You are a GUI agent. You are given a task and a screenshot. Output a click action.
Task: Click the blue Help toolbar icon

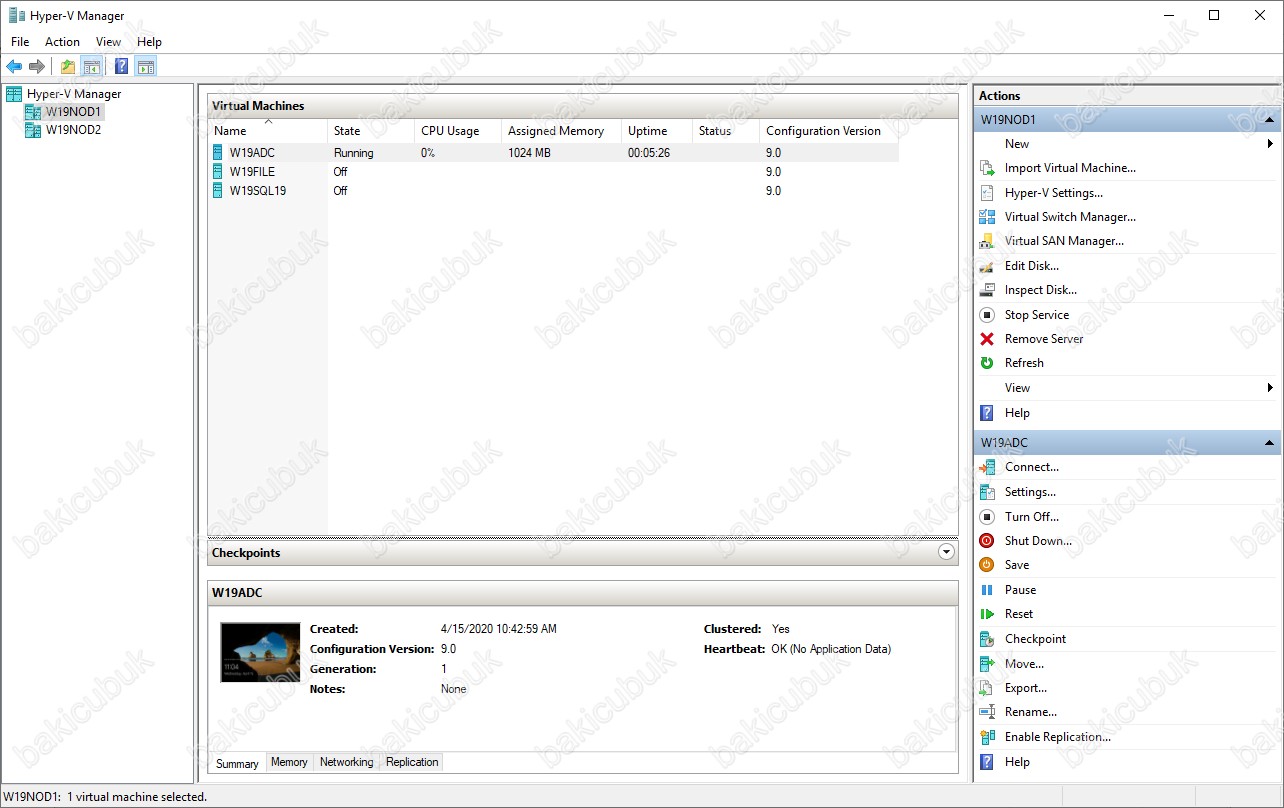click(x=121, y=67)
